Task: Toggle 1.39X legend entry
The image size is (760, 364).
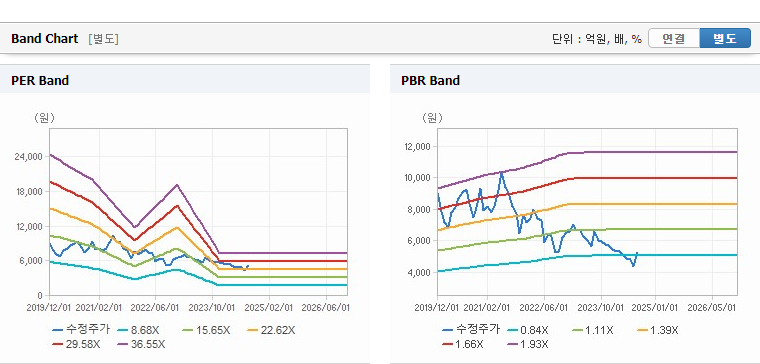Action: 657,330
